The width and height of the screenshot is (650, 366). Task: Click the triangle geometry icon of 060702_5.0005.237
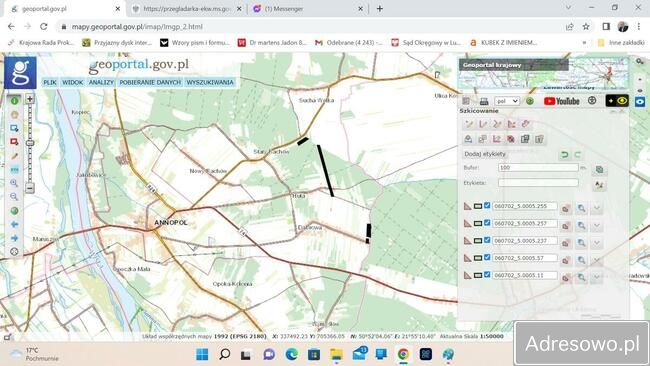pos(468,240)
